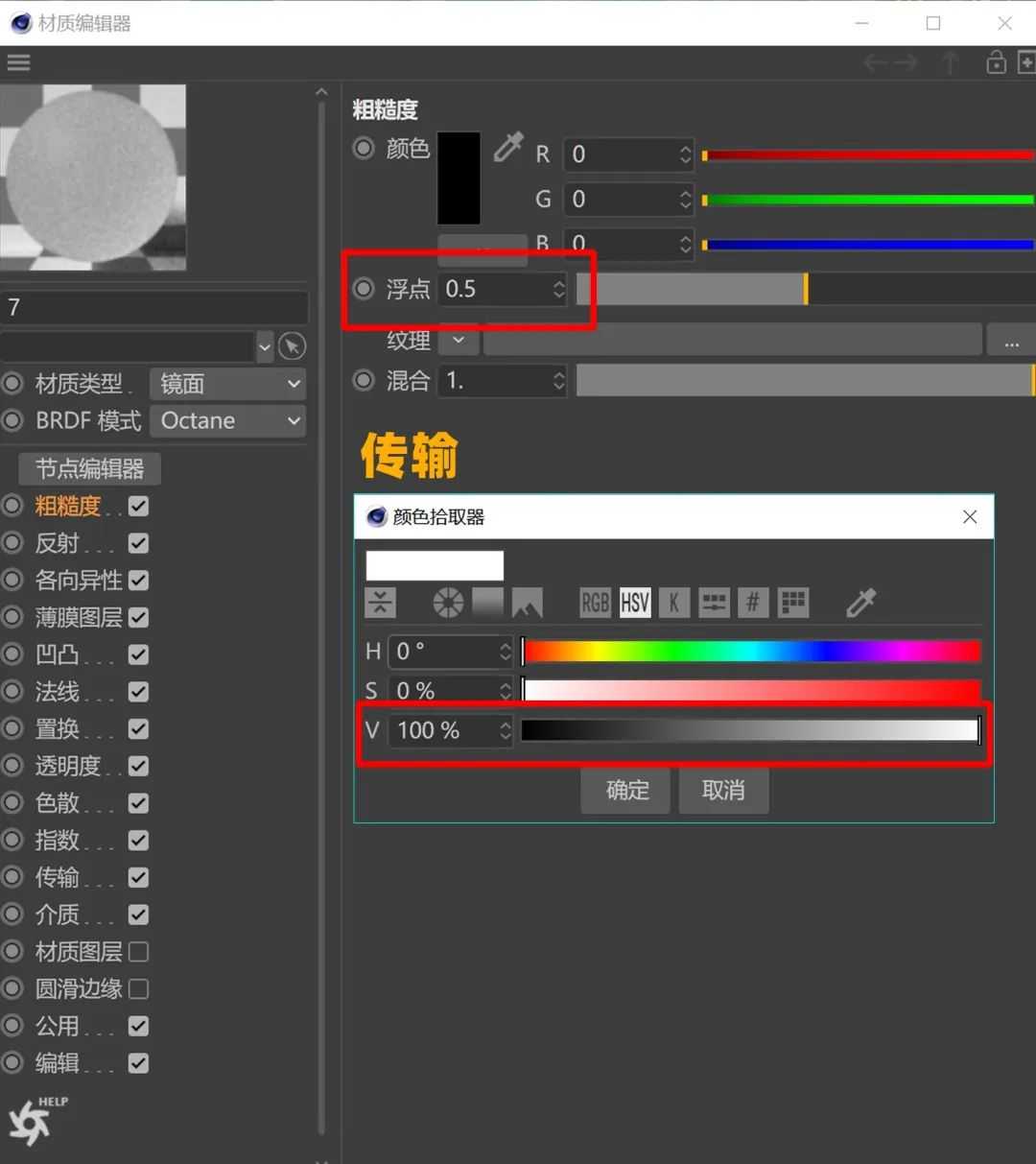Select the 反射 channel in the list
The height and width of the screenshot is (1164, 1036).
click(58, 543)
